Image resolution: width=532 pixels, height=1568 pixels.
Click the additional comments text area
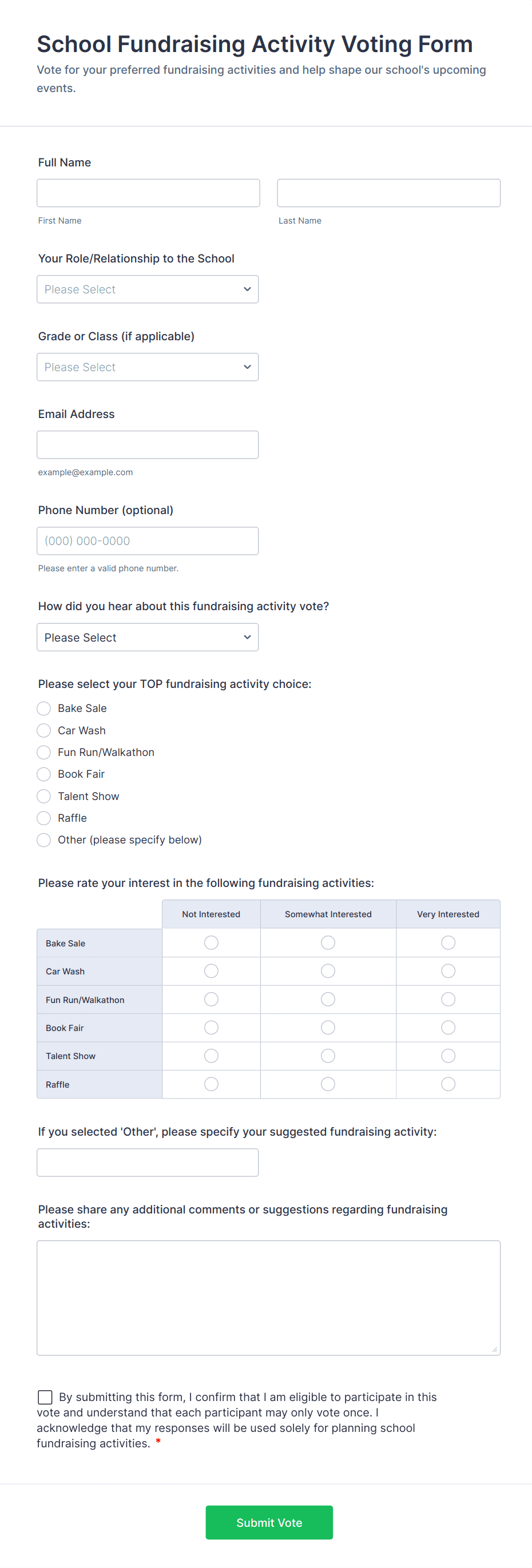coord(268,1296)
